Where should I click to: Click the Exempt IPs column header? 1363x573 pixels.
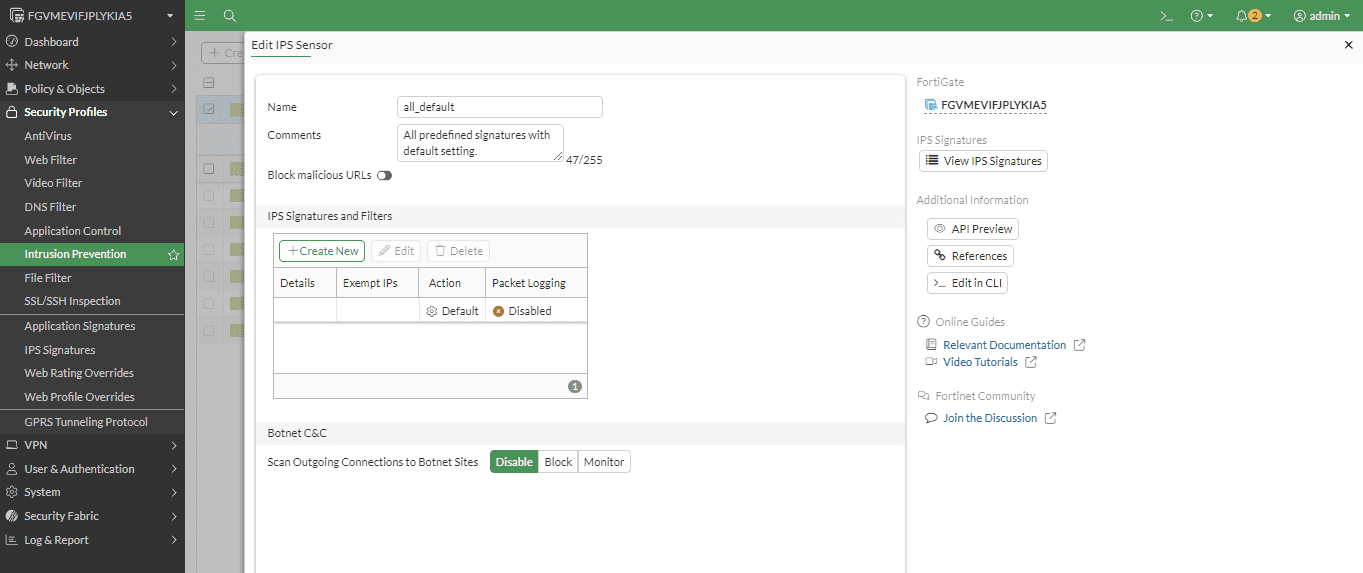click(x=378, y=283)
